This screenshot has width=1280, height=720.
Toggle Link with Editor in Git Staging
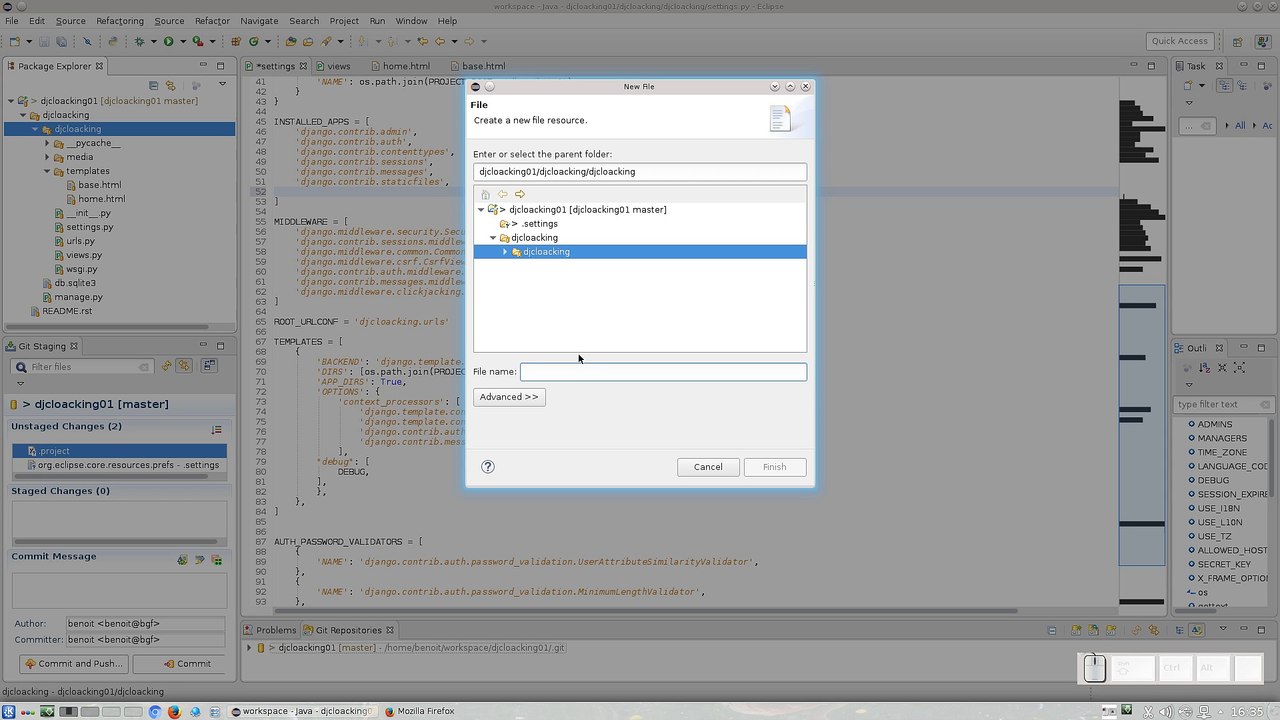(184, 367)
